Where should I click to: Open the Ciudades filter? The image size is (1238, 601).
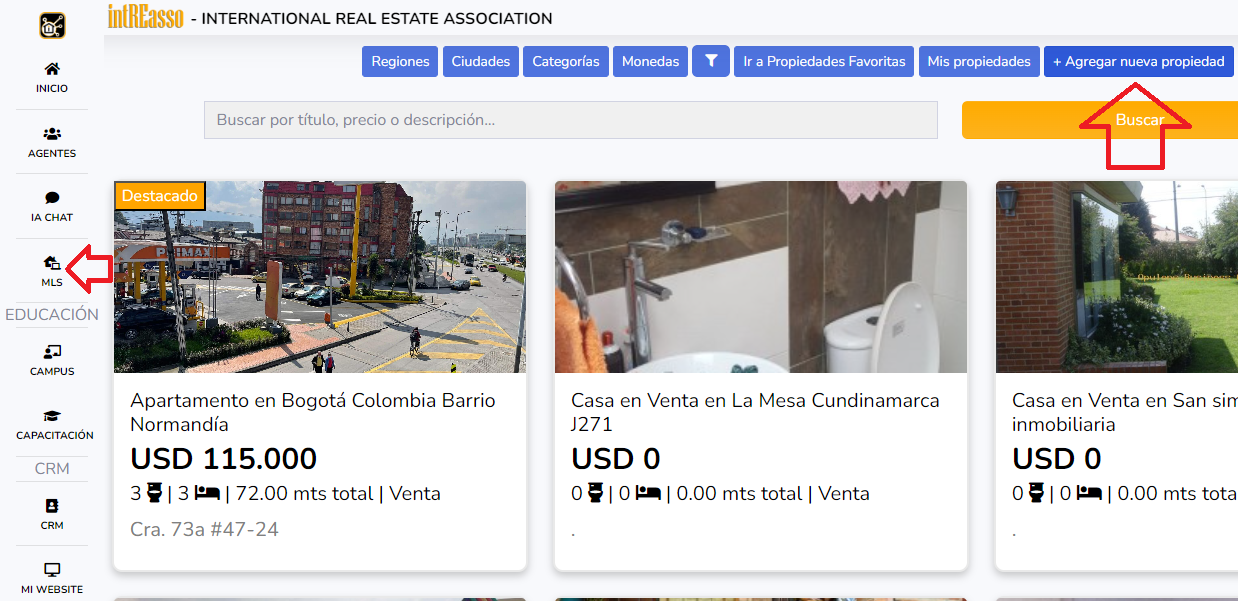click(x=481, y=61)
